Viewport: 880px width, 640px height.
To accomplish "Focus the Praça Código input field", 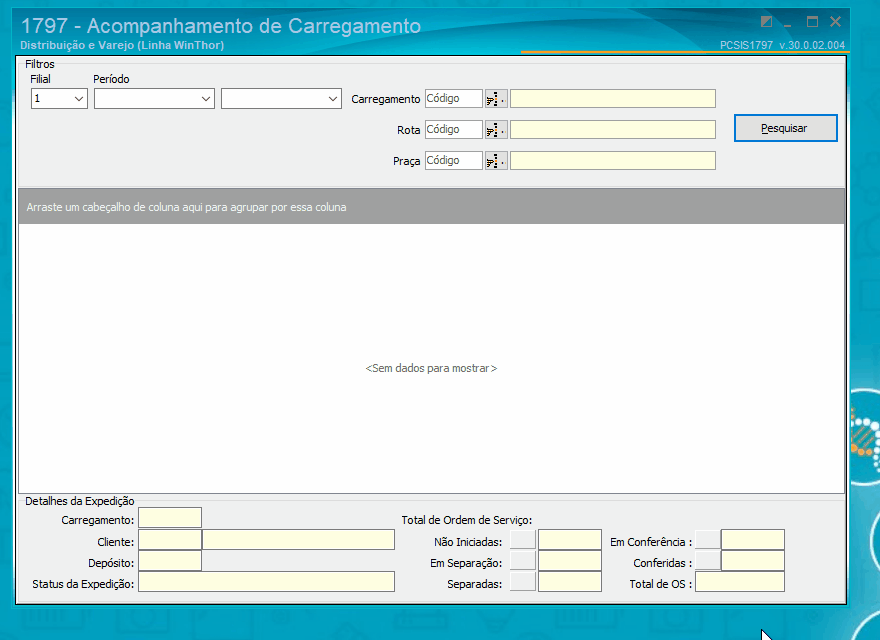I will coord(453,161).
